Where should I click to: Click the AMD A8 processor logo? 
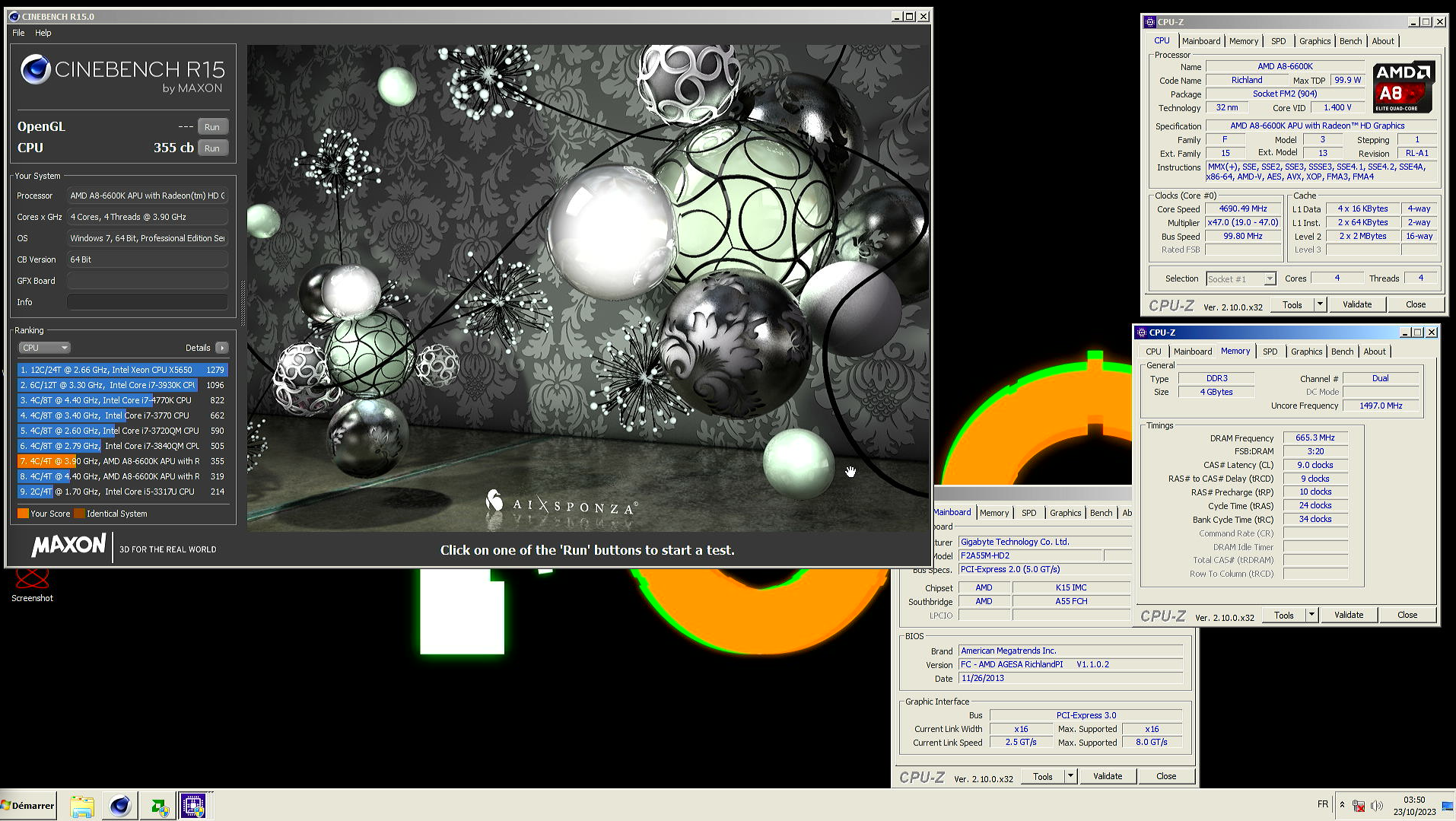pos(1404,87)
